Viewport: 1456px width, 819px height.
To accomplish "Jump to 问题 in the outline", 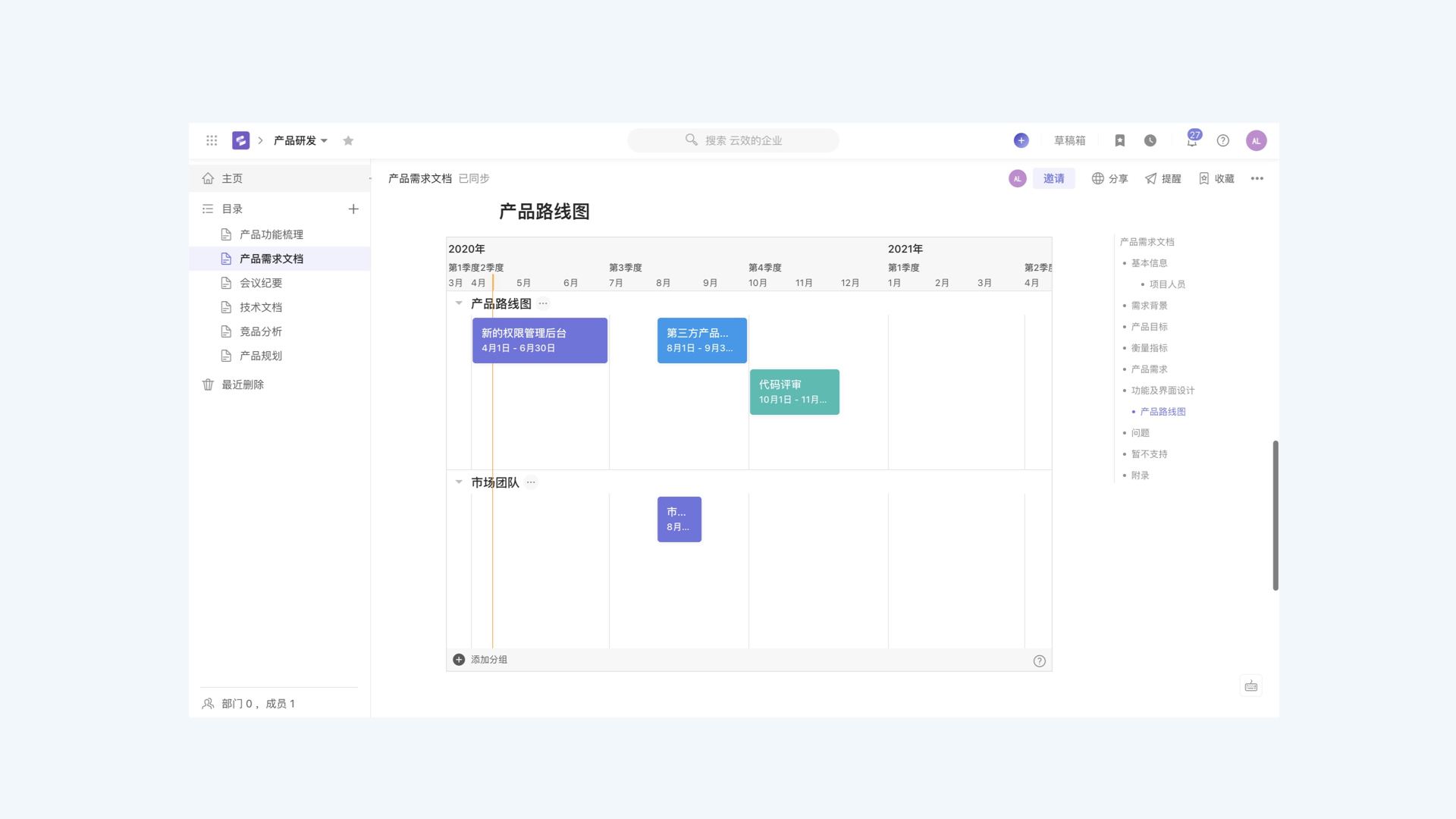I will pyautogui.click(x=1141, y=433).
